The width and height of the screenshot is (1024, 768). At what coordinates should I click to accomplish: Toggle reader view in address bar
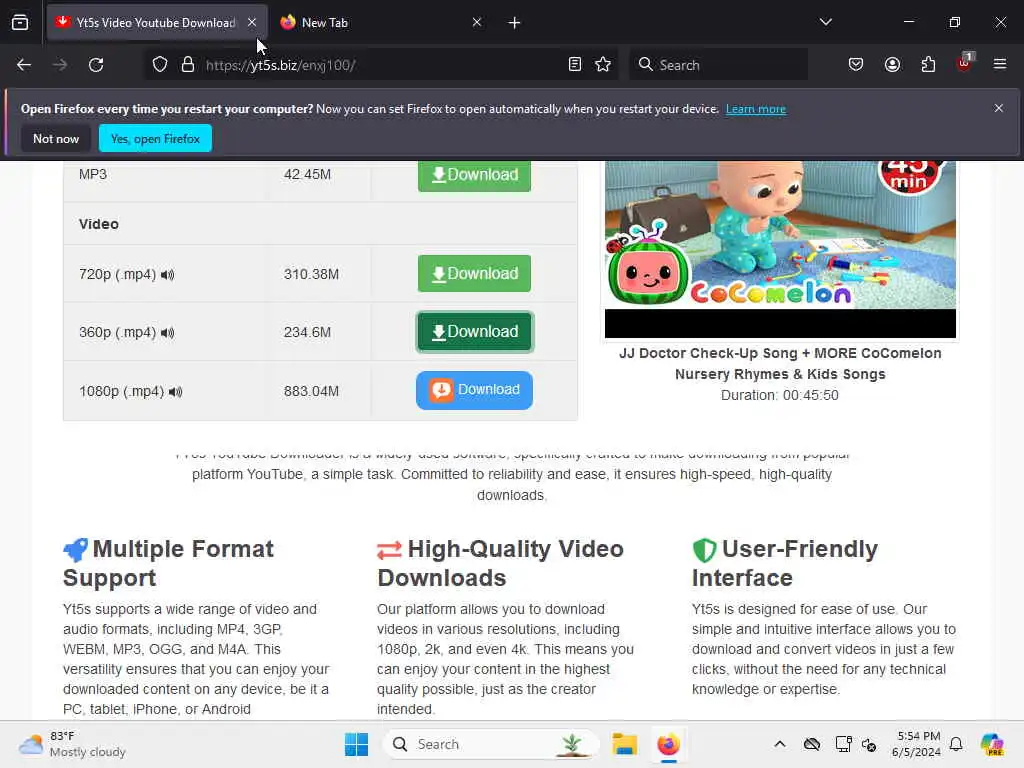click(x=575, y=65)
